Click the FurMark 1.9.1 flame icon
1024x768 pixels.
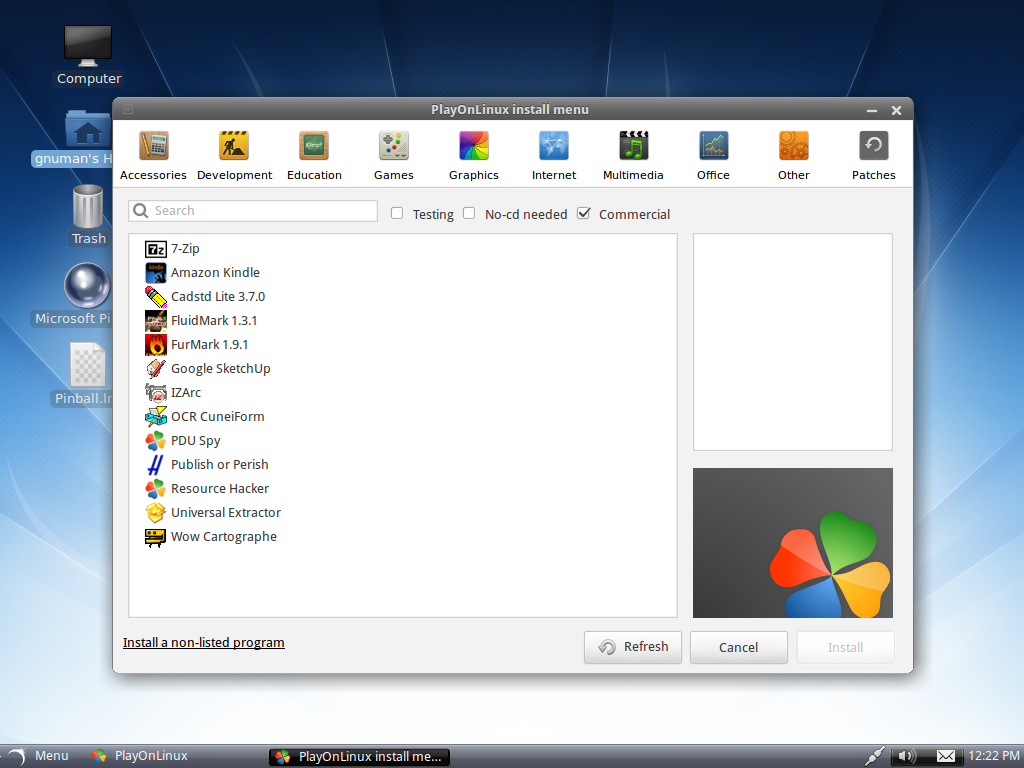coord(155,345)
